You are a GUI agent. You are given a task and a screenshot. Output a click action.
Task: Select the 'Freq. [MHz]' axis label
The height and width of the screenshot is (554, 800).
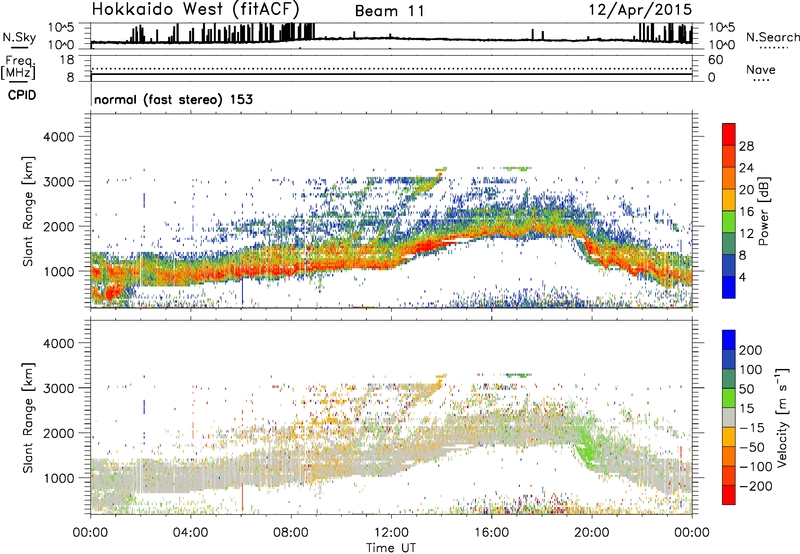tap(19, 68)
